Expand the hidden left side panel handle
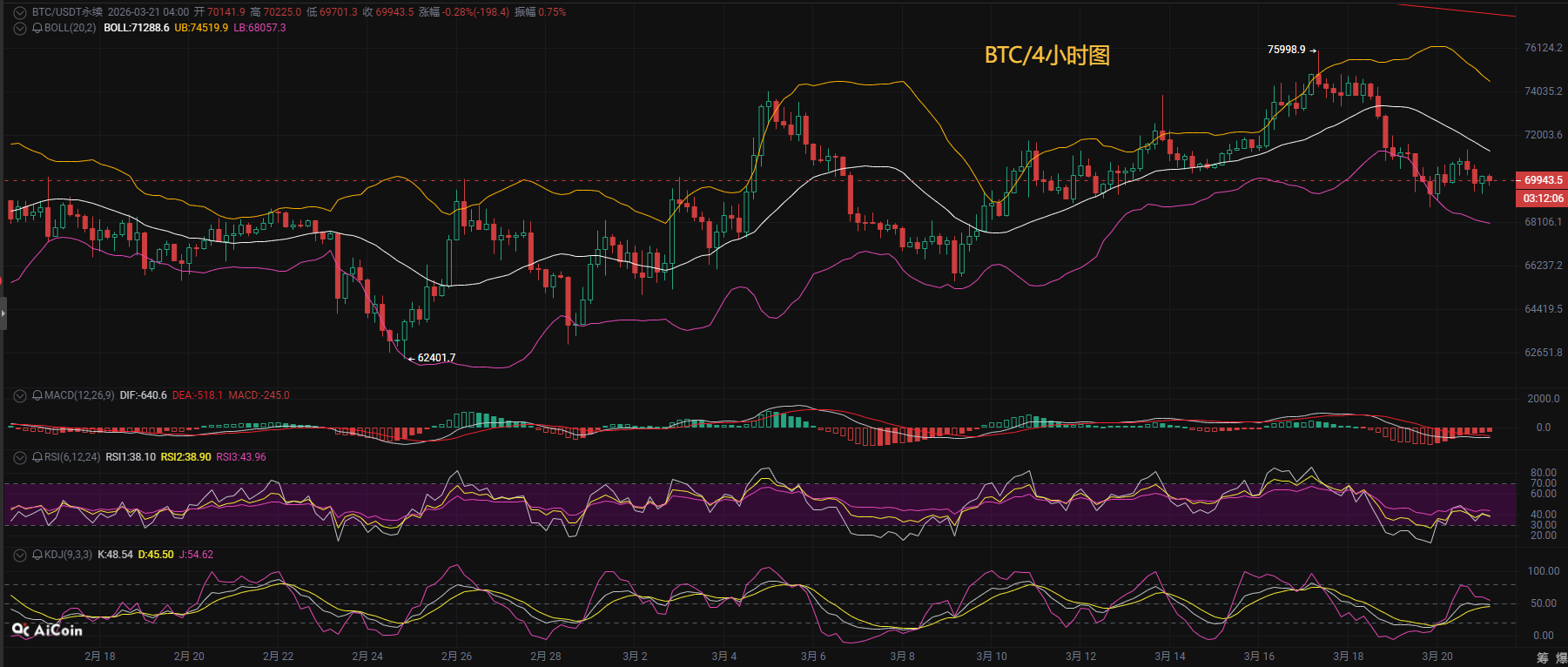1568x667 pixels. 3,313
